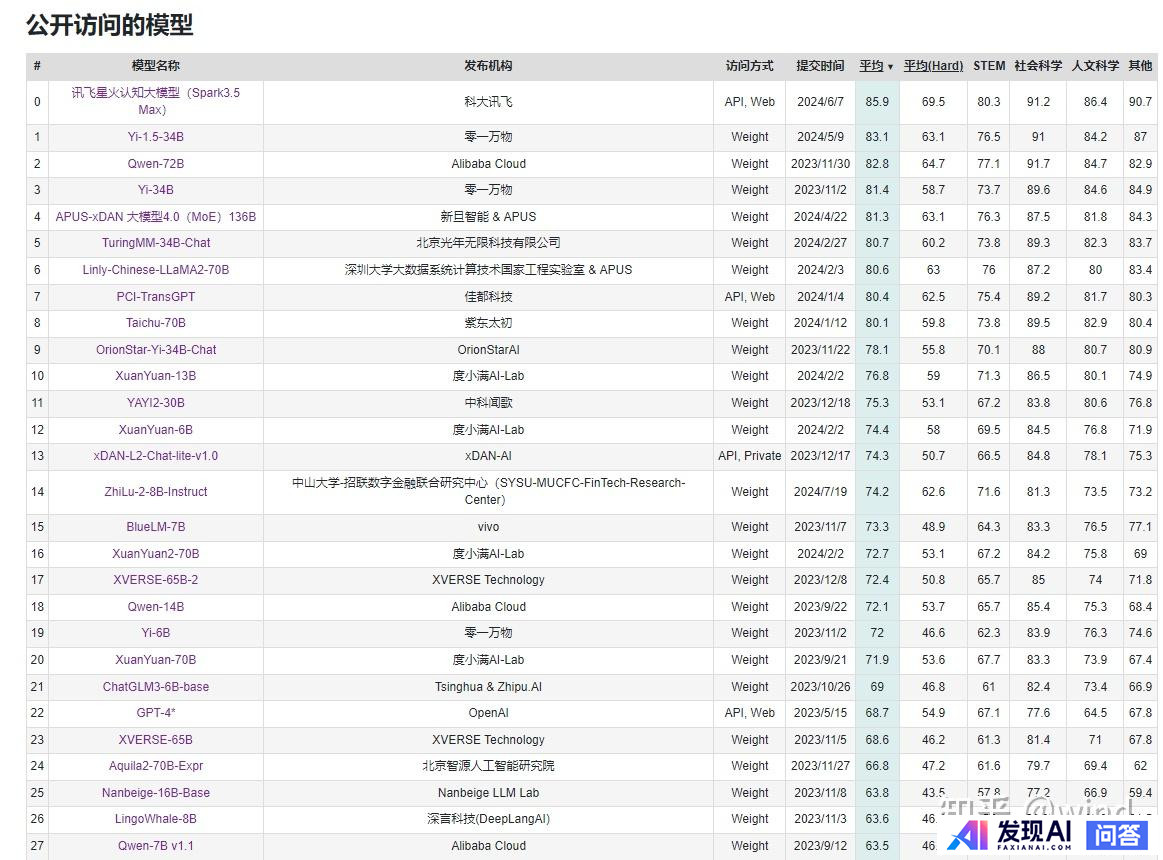This screenshot has height=860, width=1163.
Task: Open the XuanYuan2-70B model link
Action: 156,554
